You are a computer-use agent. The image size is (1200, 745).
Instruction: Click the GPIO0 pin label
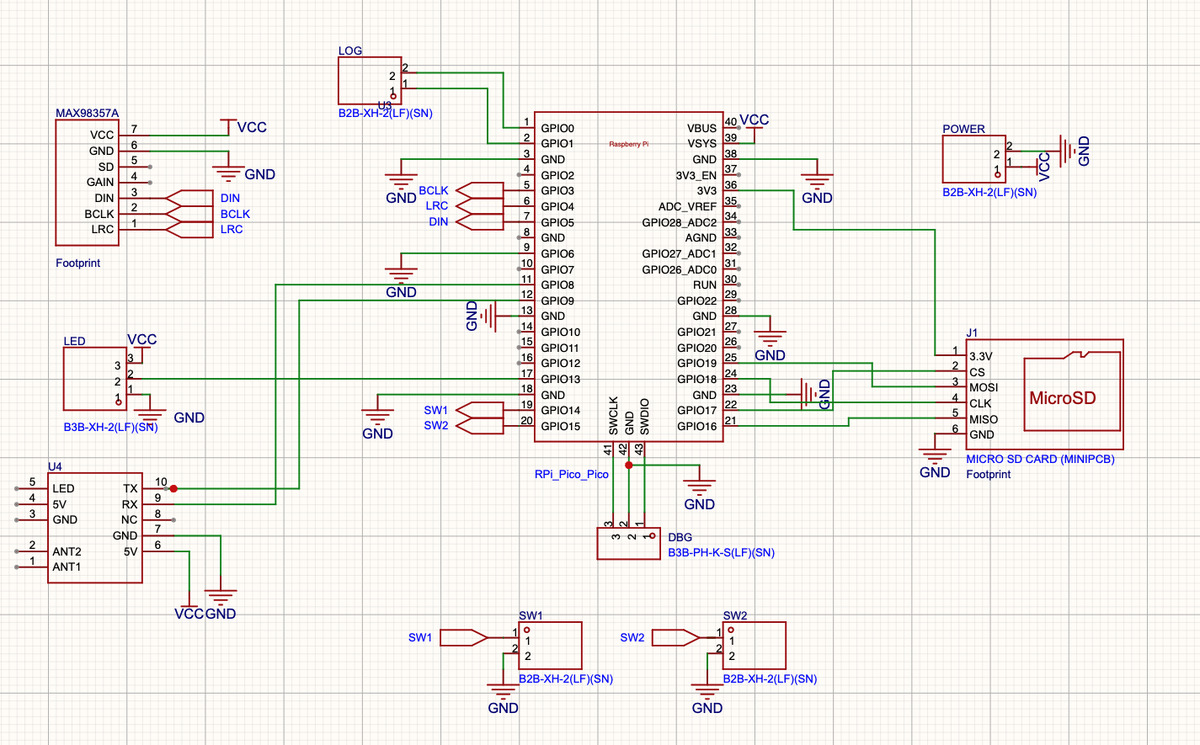click(x=557, y=129)
